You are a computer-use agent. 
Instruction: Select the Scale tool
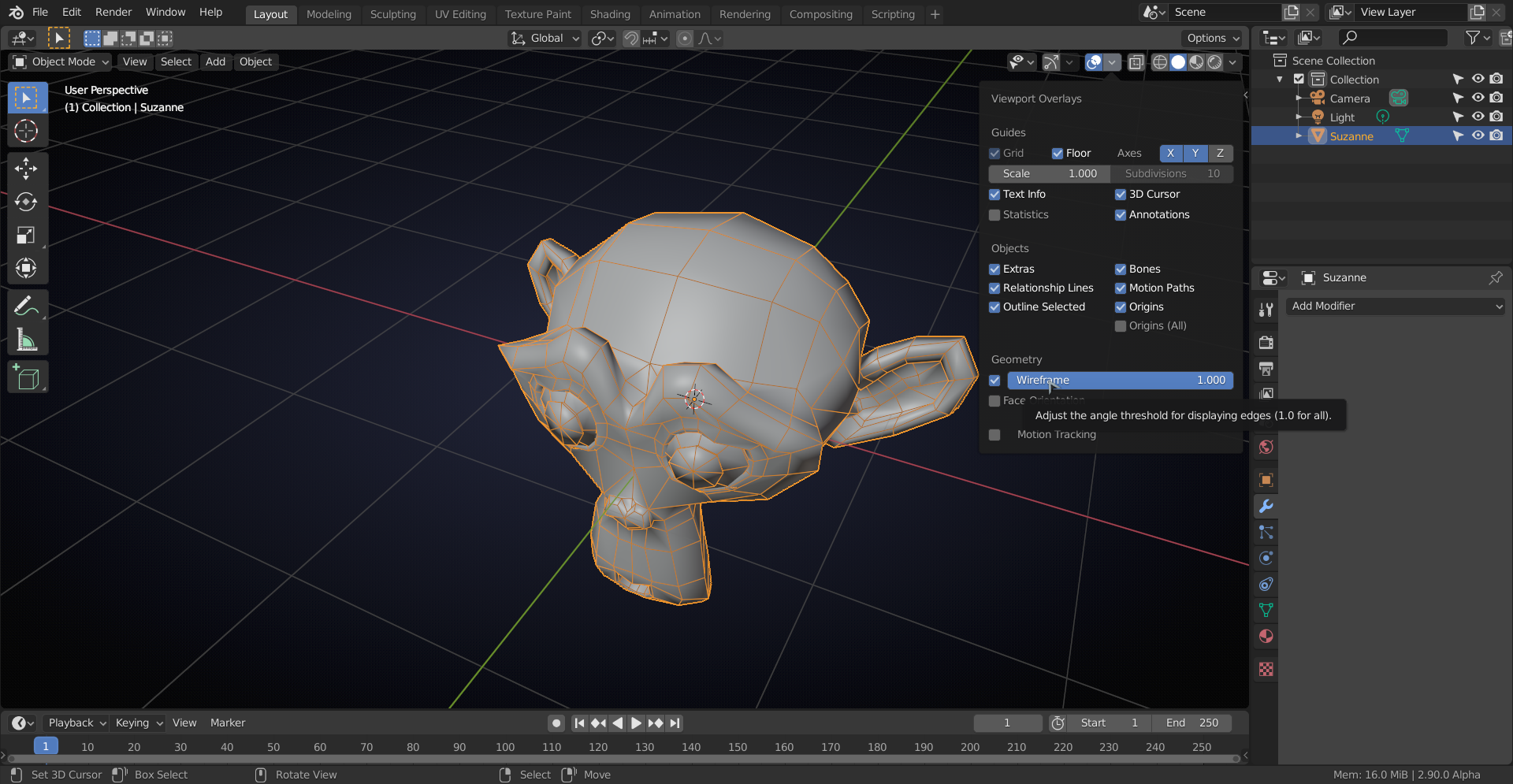point(26,236)
